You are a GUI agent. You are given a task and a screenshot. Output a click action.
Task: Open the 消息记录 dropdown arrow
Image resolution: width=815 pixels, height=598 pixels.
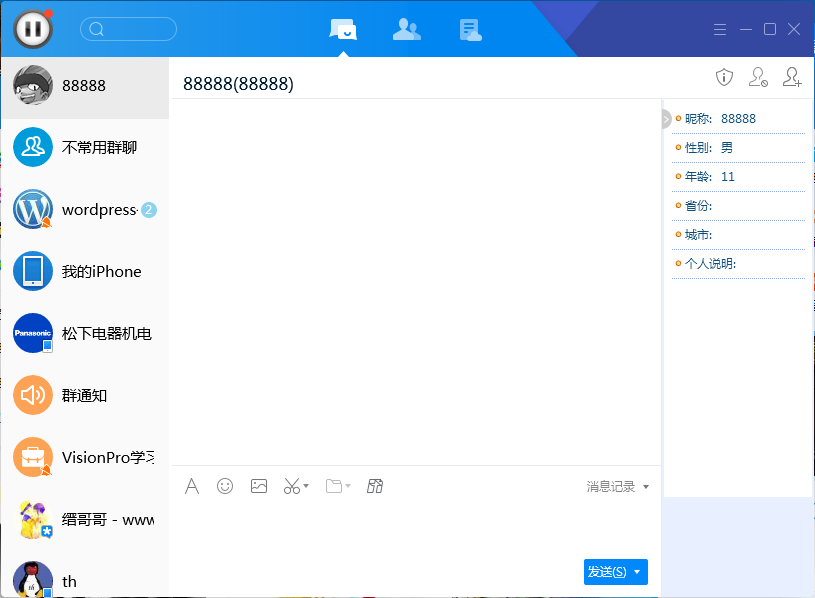[x=646, y=487]
